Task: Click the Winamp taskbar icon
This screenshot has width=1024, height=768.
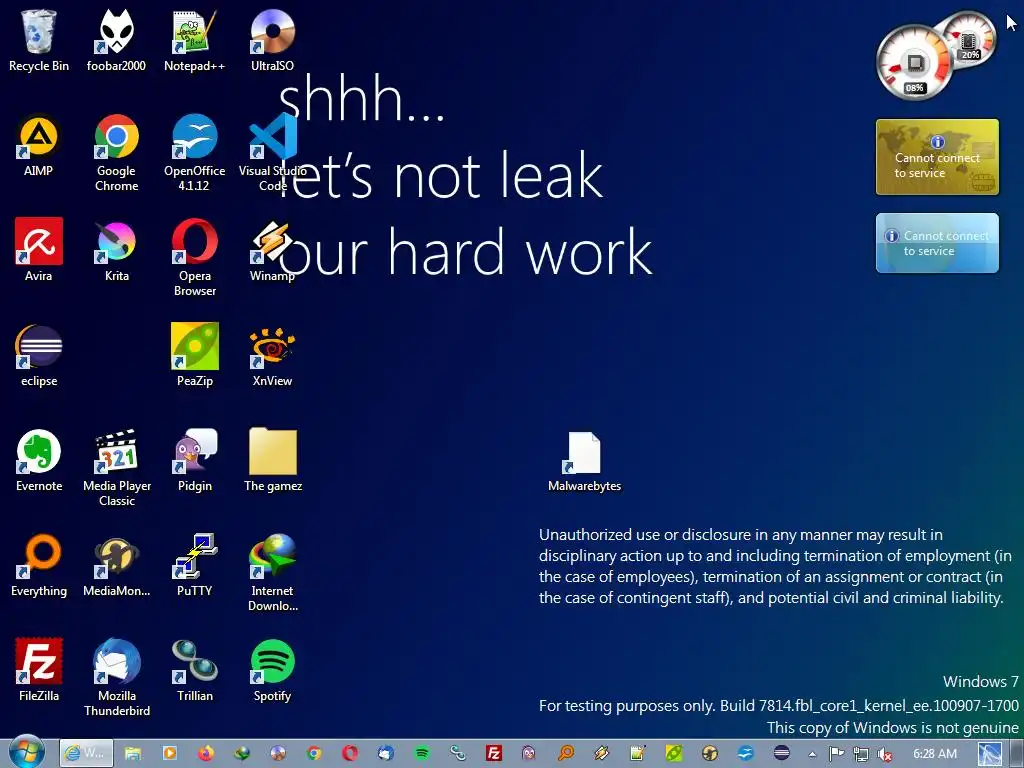Action: (601, 753)
